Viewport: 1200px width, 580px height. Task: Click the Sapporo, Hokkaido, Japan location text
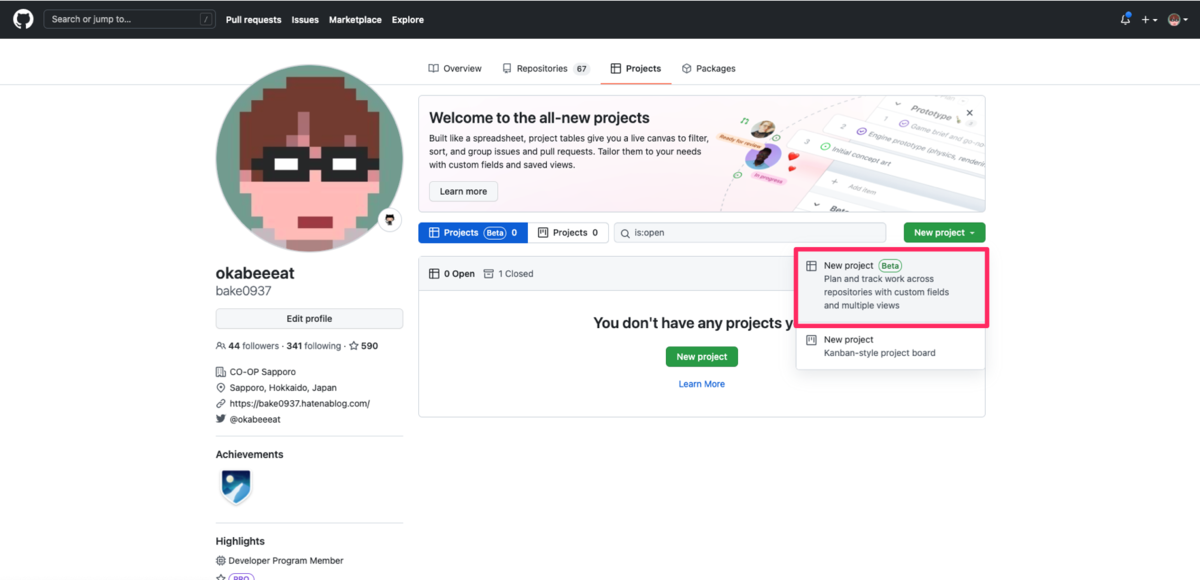coord(283,387)
